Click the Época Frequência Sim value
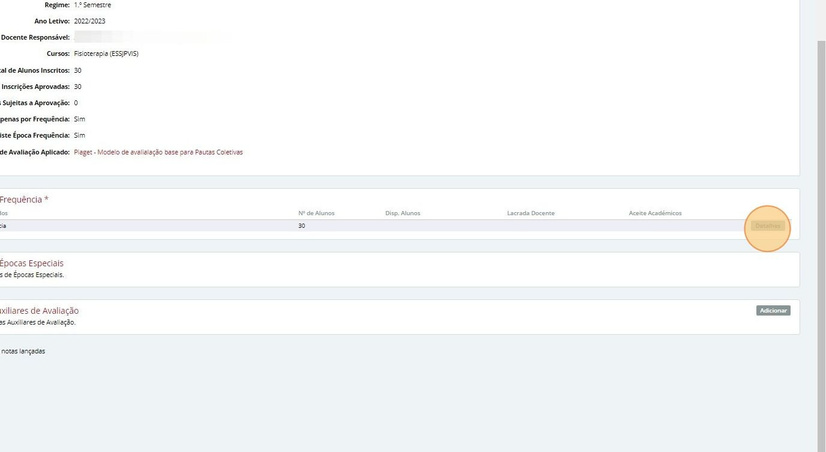The height and width of the screenshot is (452, 826). tap(80, 135)
